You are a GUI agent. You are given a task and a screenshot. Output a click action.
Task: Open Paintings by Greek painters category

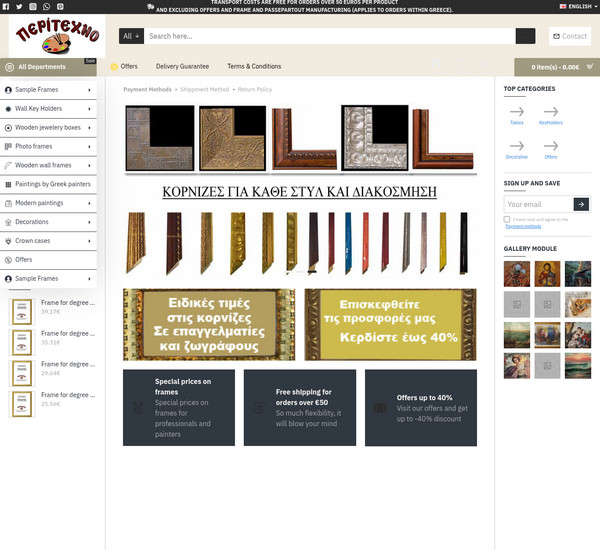point(48,184)
